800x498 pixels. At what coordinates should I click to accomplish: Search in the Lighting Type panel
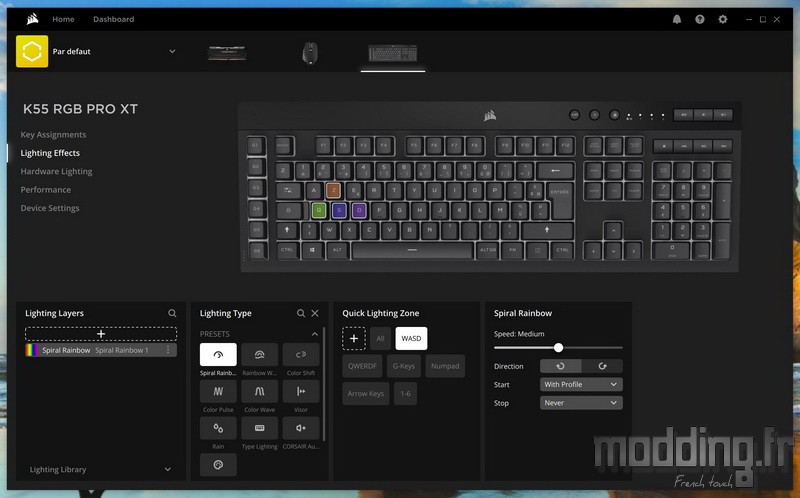(x=301, y=313)
